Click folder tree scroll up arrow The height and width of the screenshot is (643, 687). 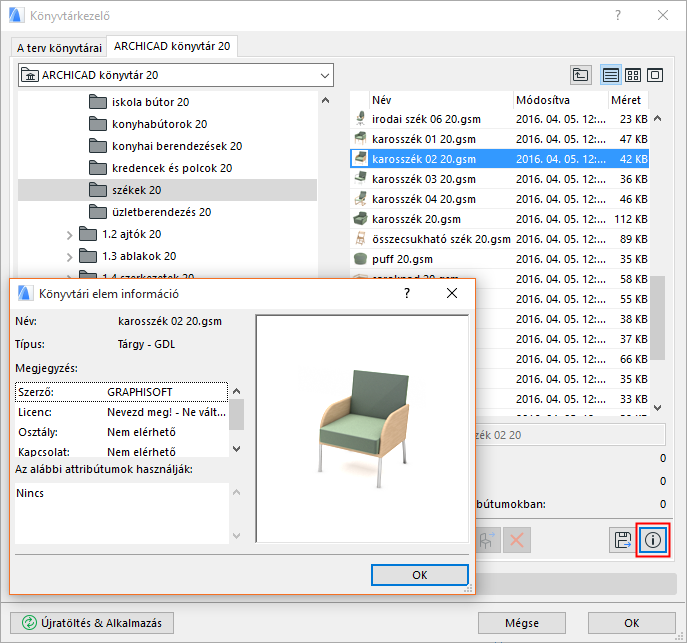pyautogui.click(x=325, y=100)
